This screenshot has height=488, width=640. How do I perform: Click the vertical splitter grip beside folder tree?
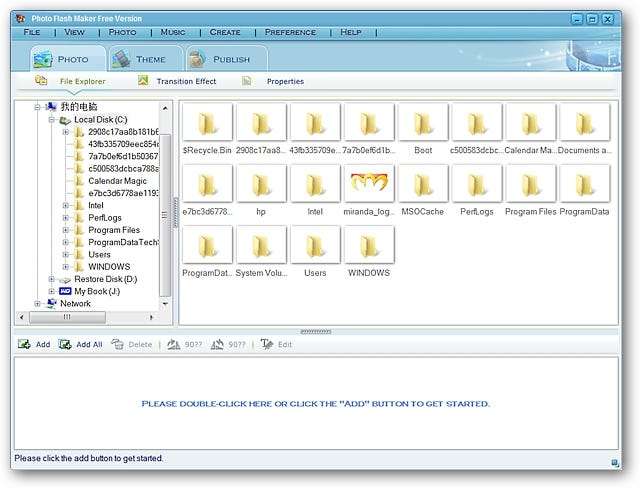point(176,213)
